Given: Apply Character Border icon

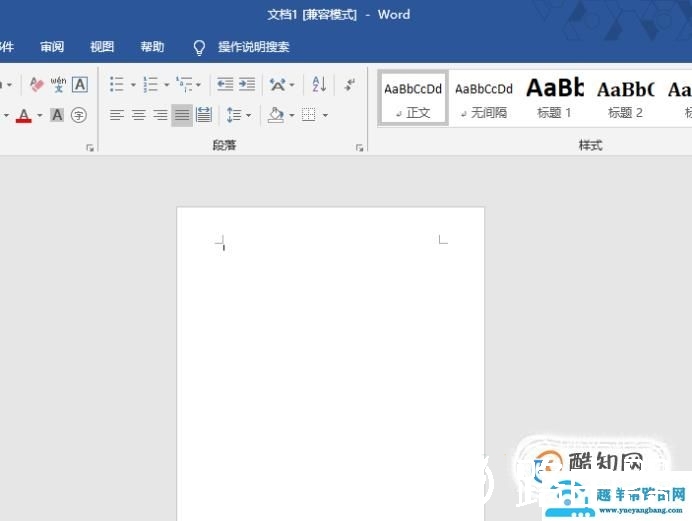Looking at the screenshot, I should 80,84.
